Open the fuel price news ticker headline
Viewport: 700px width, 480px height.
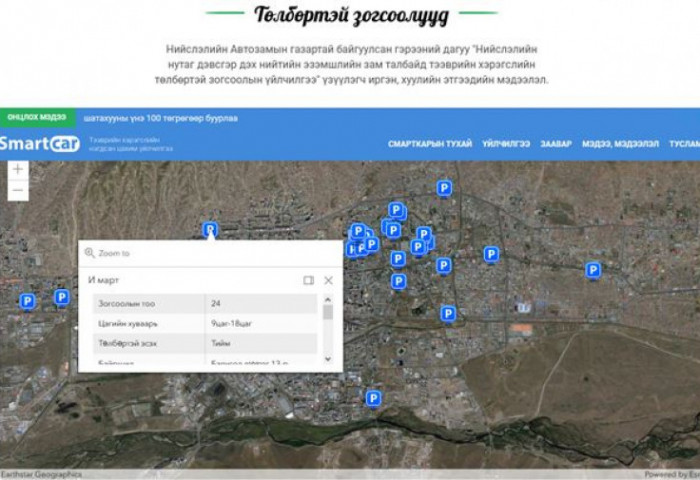[x=161, y=118]
